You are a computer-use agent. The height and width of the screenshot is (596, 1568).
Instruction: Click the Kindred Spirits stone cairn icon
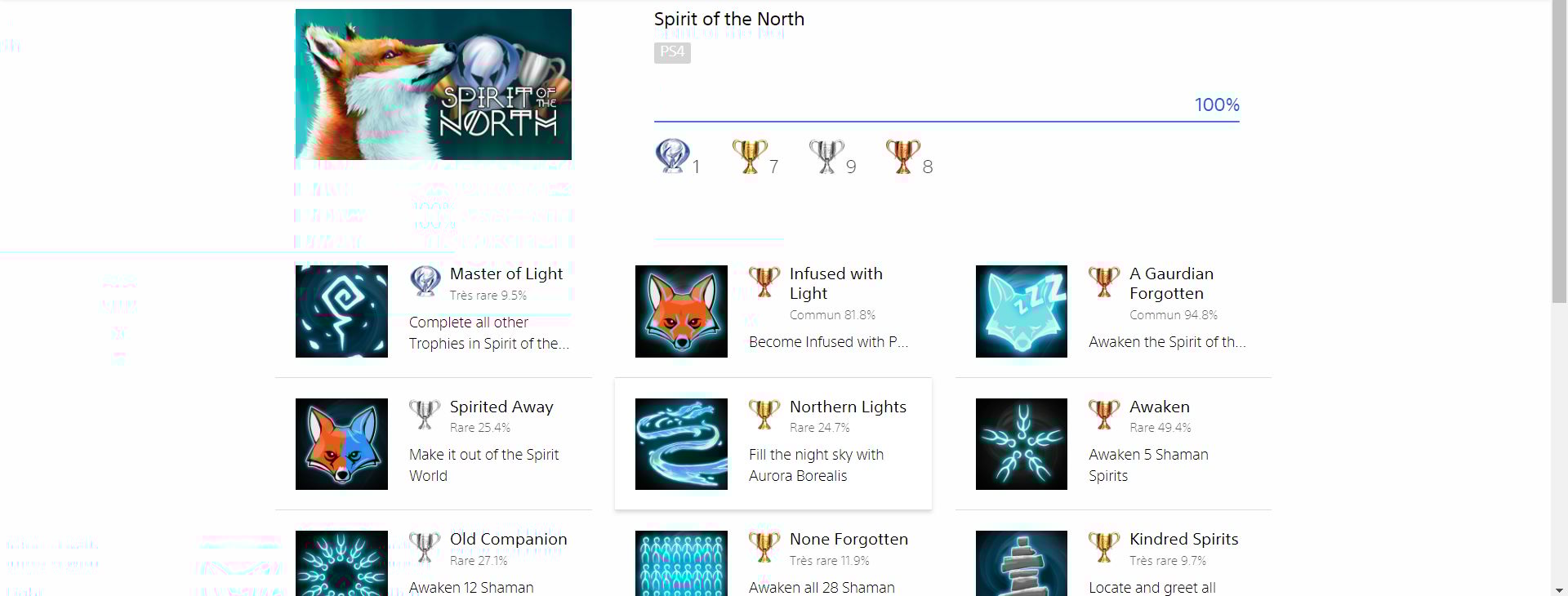(x=1021, y=563)
